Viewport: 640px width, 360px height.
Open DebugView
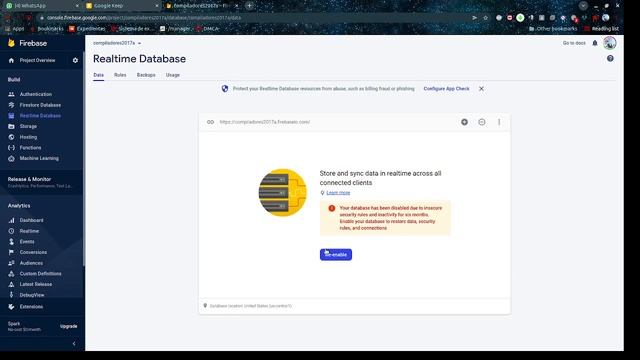click(x=31, y=295)
